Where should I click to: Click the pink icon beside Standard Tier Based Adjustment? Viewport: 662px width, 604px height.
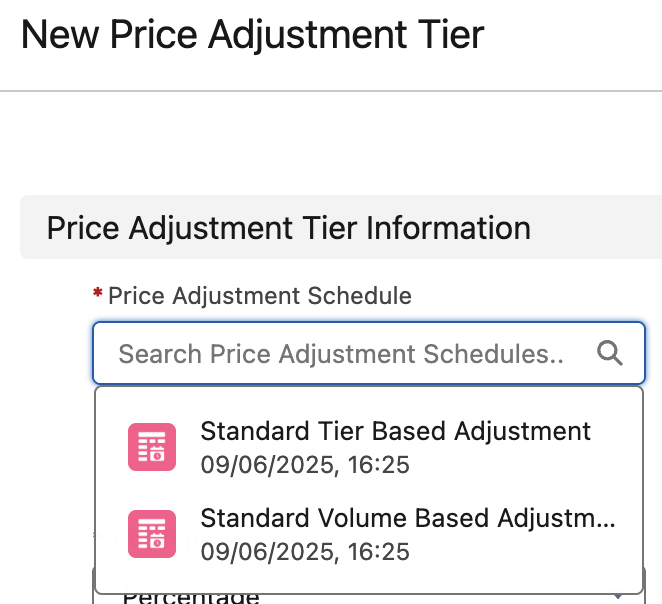pyautogui.click(x=152, y=446)
